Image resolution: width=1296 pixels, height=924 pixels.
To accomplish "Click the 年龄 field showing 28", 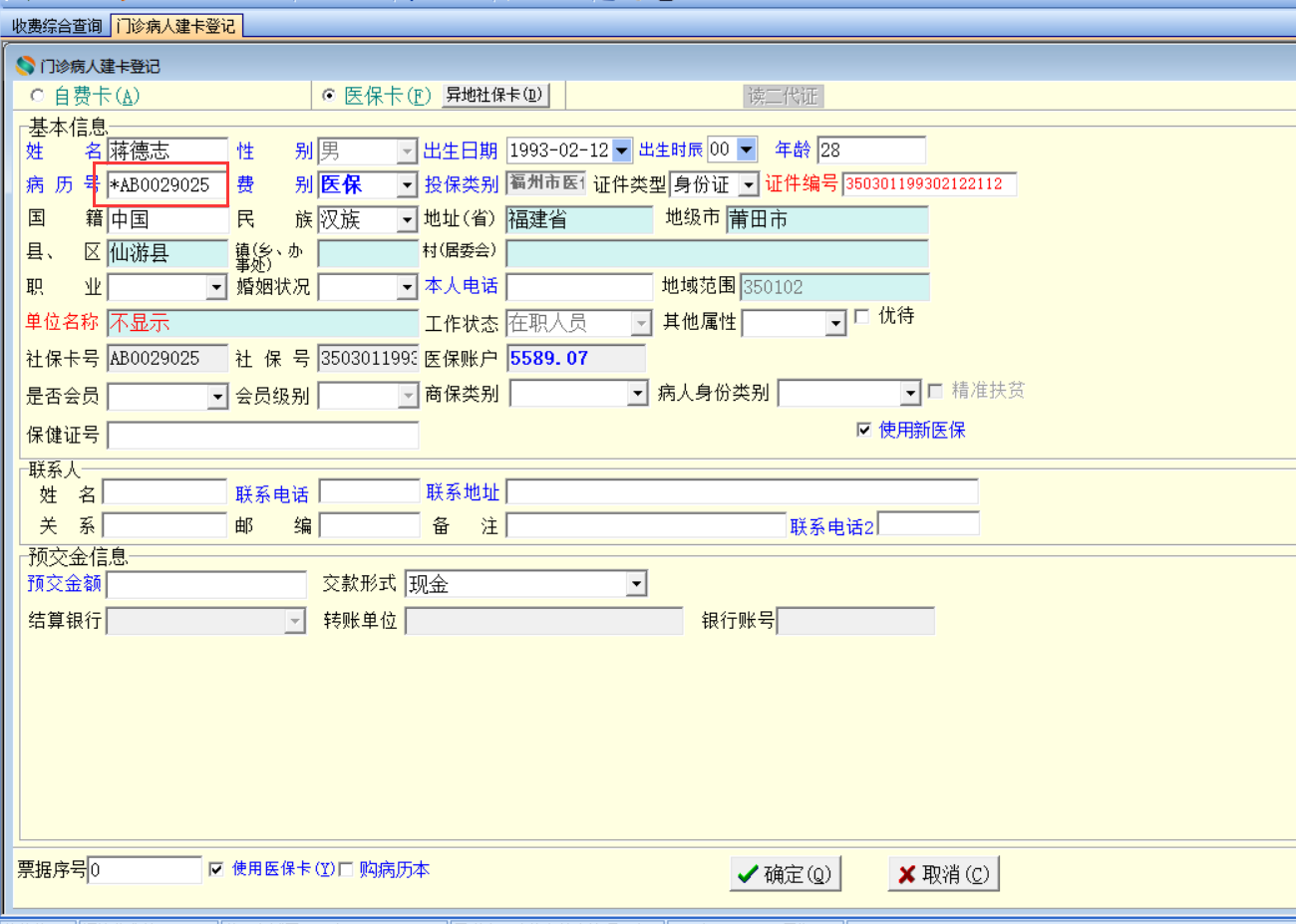I will (871, 151).
